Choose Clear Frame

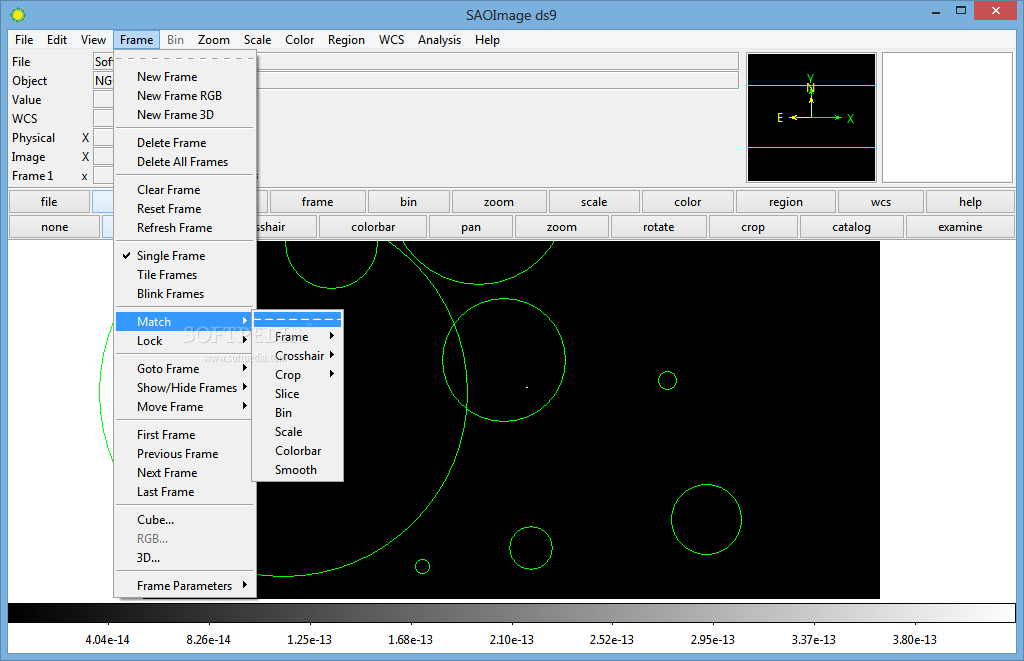pos(185,189)
